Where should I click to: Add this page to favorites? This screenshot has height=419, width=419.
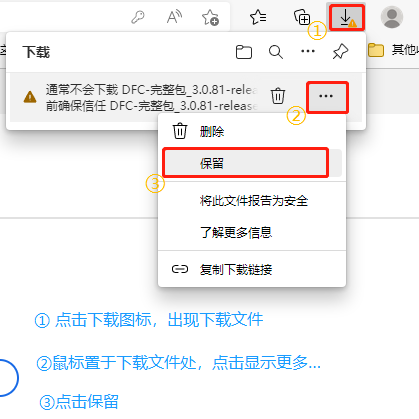(x=210, y=17)
